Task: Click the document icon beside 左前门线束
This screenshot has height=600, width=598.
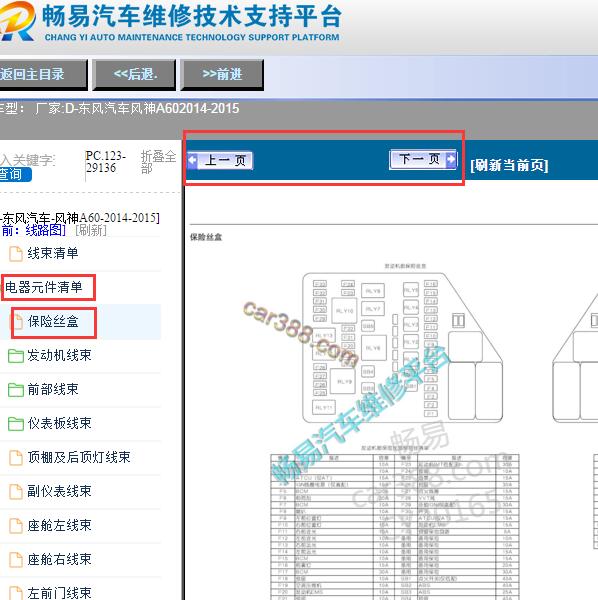Action: pos(16,593)
